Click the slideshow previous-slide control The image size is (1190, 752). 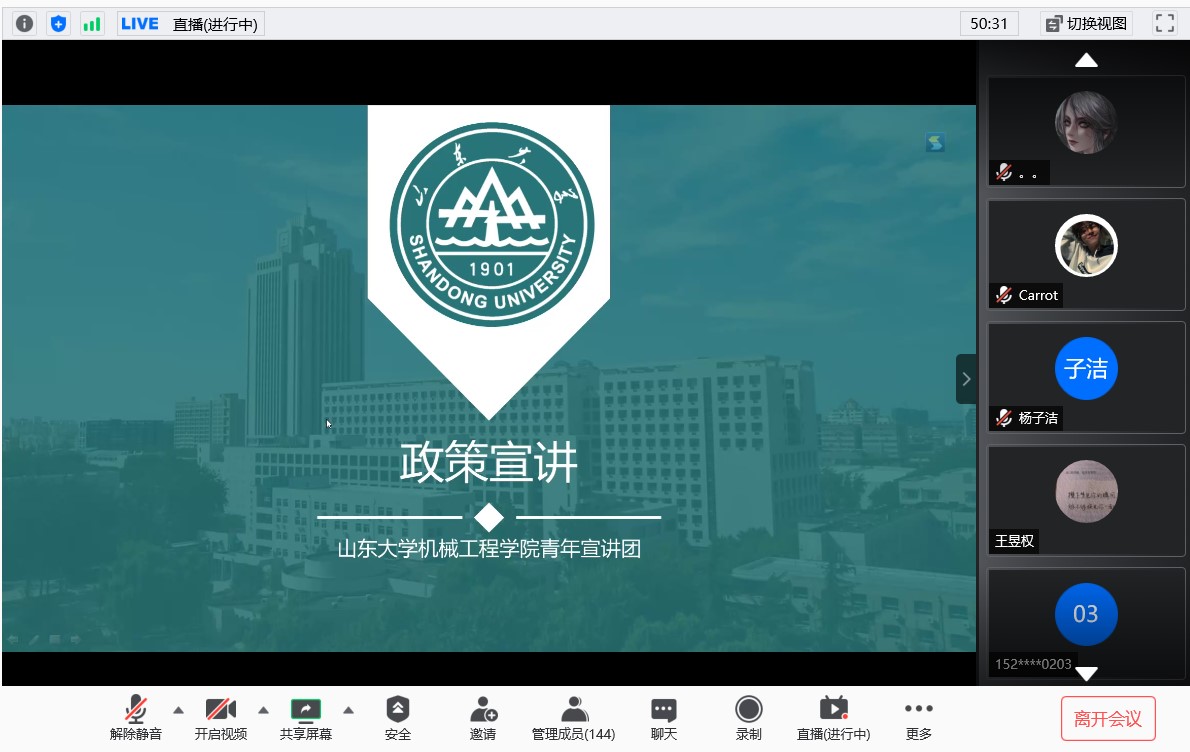pyautogui.click(x=13, y=640)
